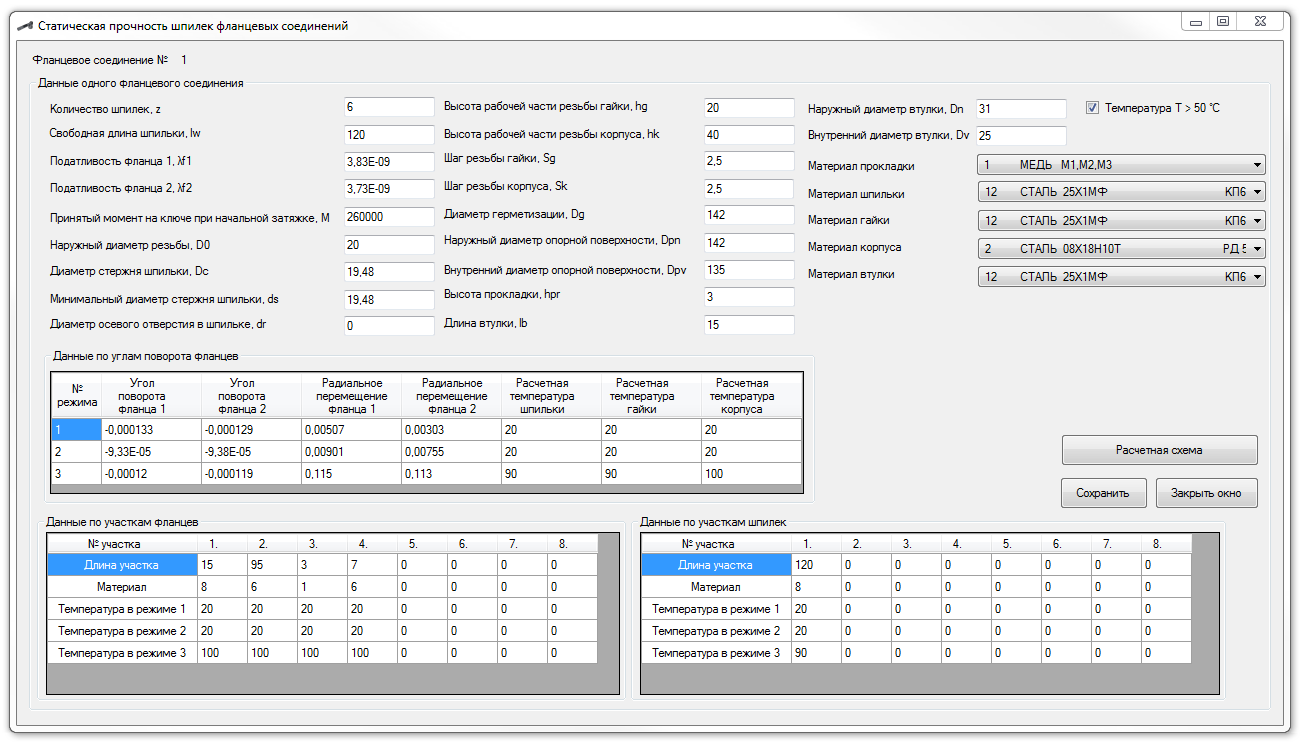This screenshot has width=1302, height=746.
Task: Click the cell with value -9,33E-05
Action: [151, 452]
